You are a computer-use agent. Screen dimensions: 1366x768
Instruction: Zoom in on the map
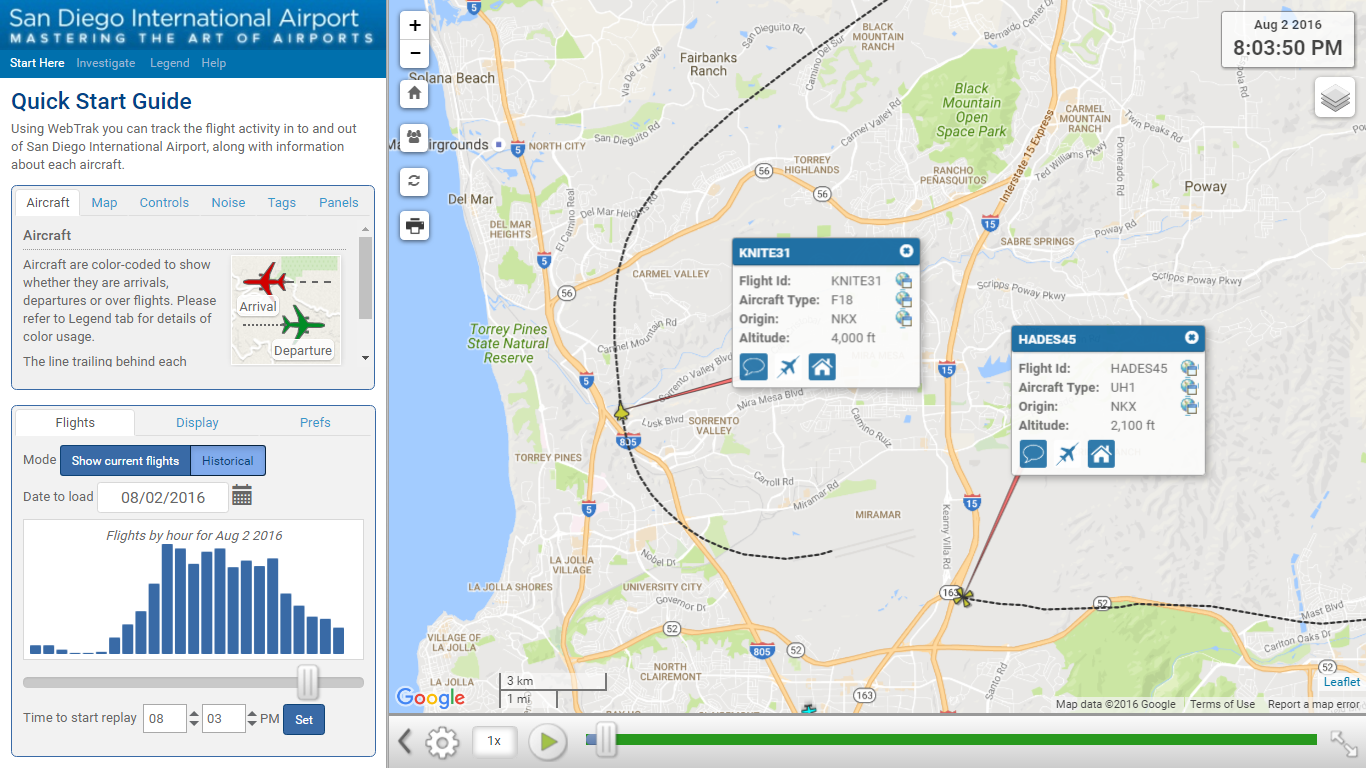click(415, 26)
